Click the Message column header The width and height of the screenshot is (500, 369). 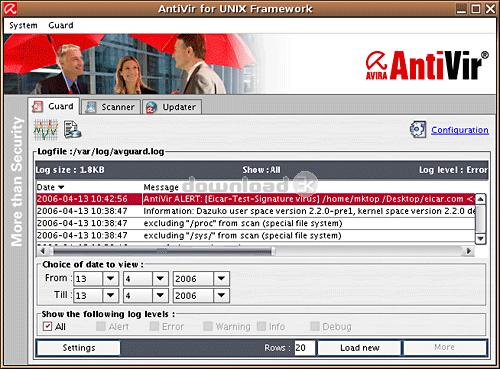161,187
